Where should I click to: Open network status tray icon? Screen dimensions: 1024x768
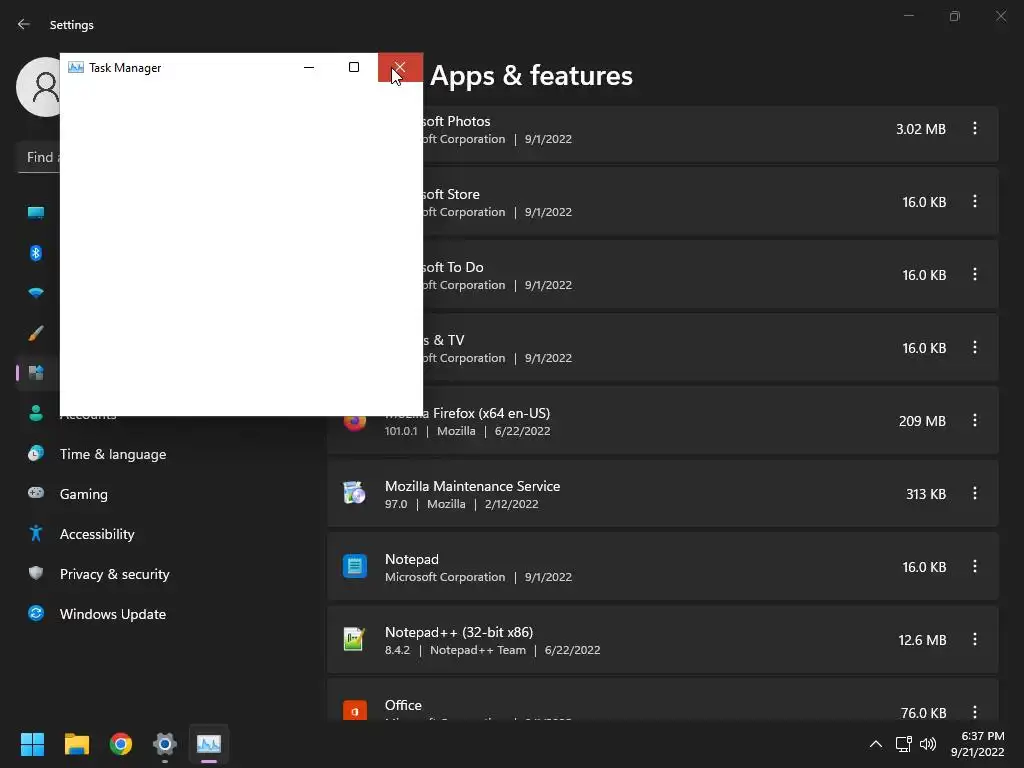(904, 744)
